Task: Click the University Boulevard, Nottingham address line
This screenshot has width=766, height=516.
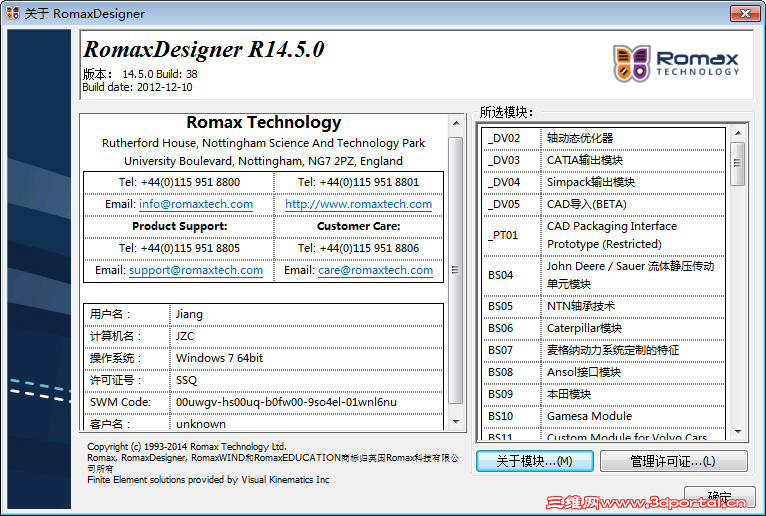Action: [x=263, y=161]
